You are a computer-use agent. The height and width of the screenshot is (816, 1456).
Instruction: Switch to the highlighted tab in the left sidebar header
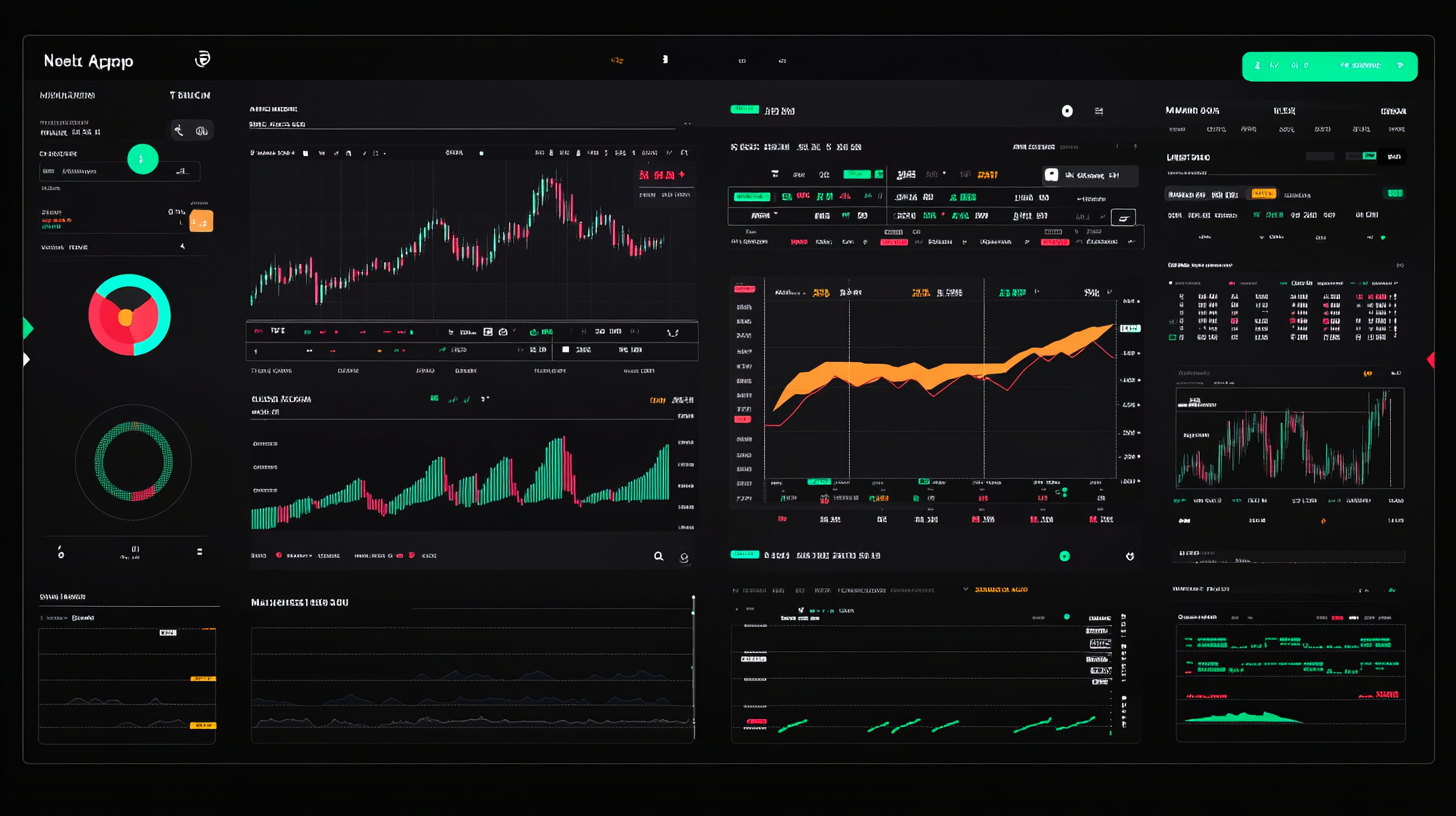pos(190,95)
